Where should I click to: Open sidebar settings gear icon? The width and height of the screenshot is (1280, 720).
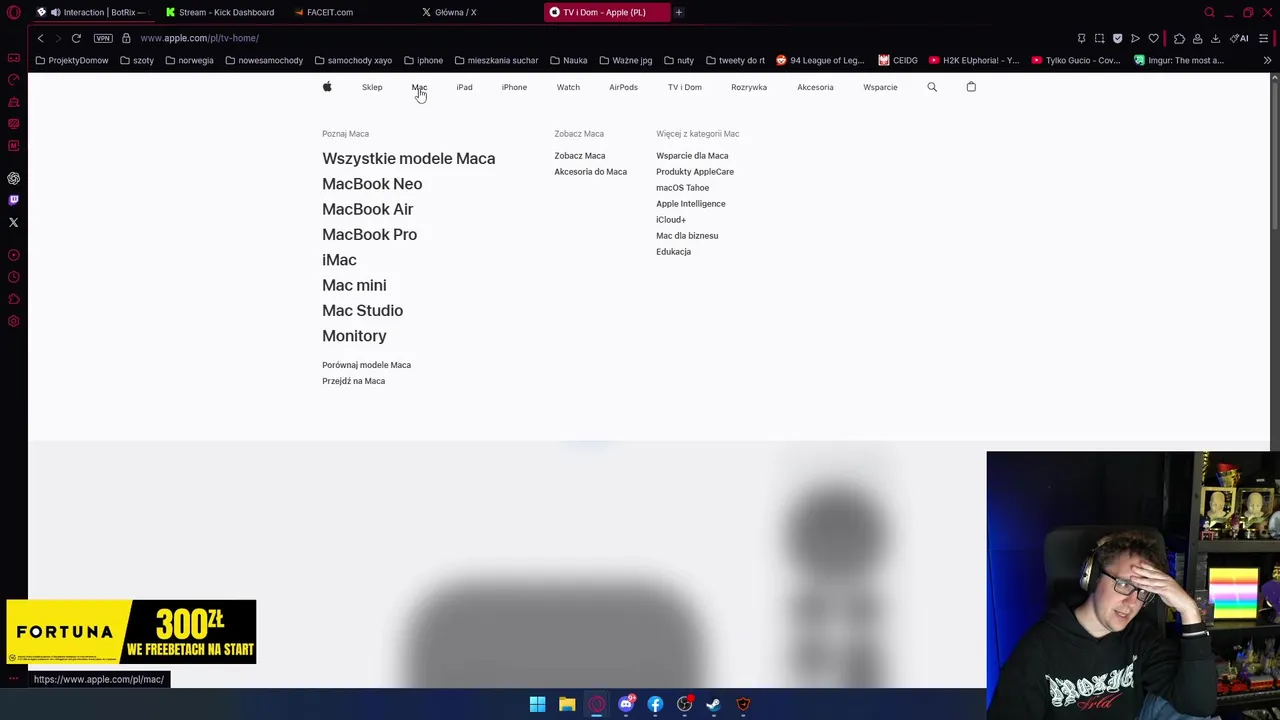point(13,321)
